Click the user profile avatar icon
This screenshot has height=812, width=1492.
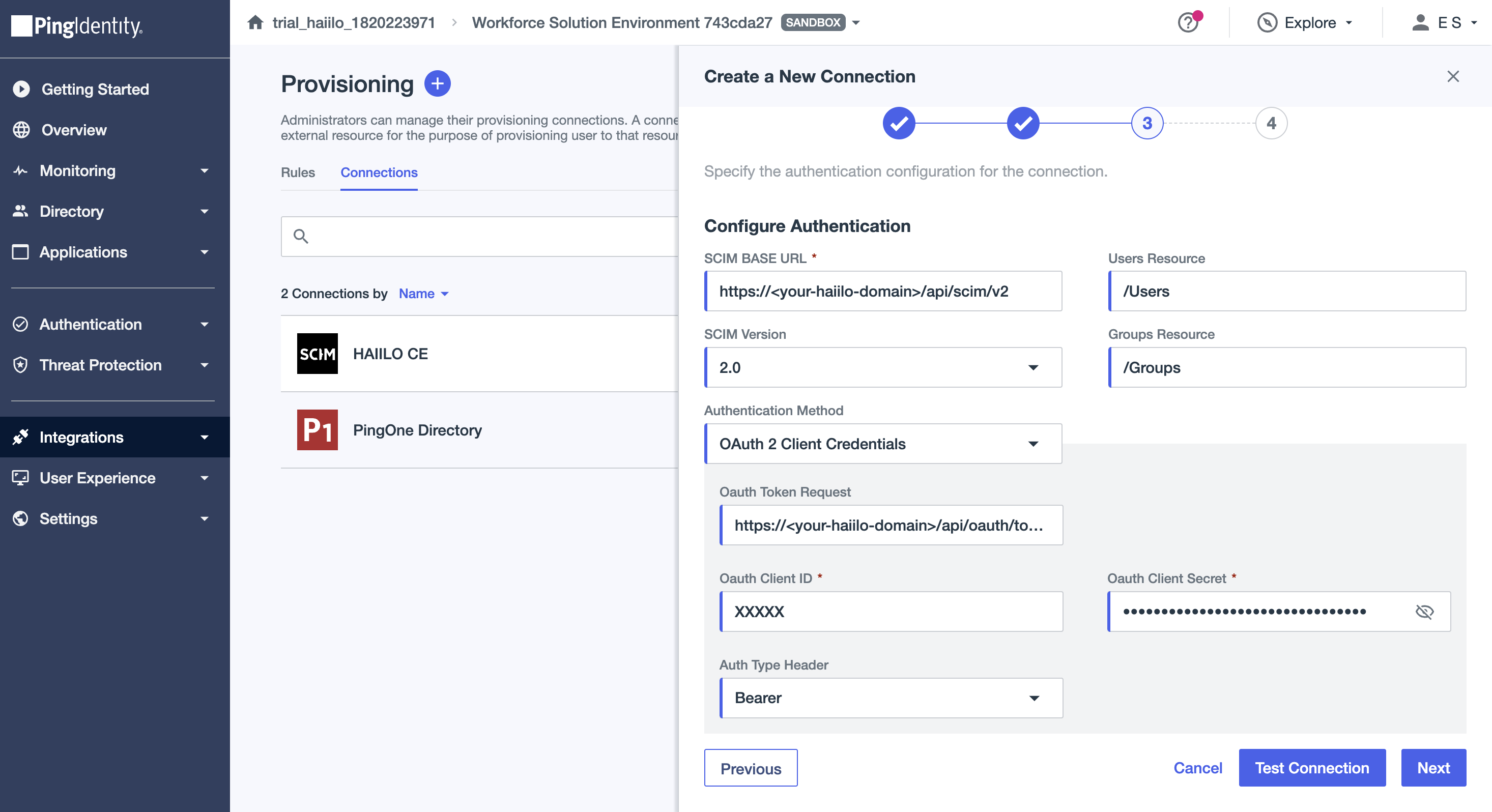coord(1421,22)
